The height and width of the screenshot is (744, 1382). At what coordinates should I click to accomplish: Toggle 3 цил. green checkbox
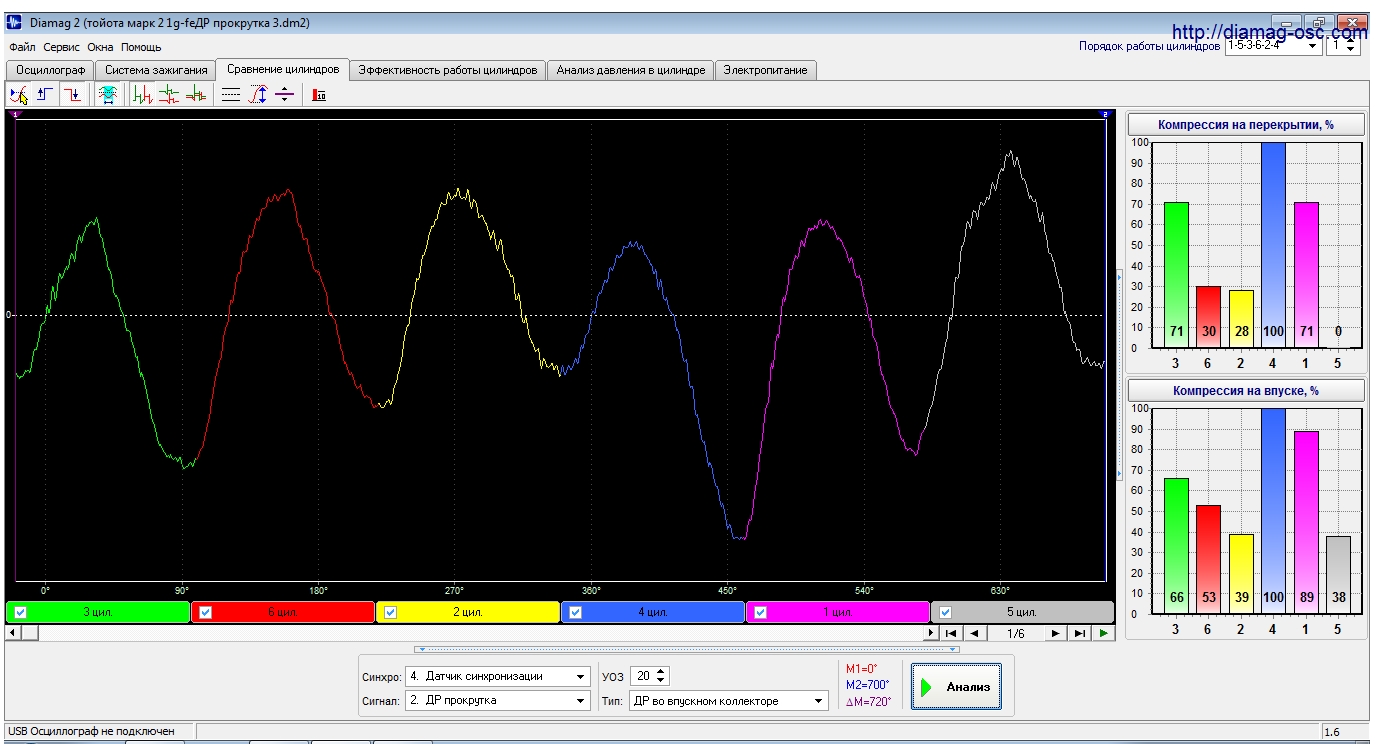coord(21,612)
